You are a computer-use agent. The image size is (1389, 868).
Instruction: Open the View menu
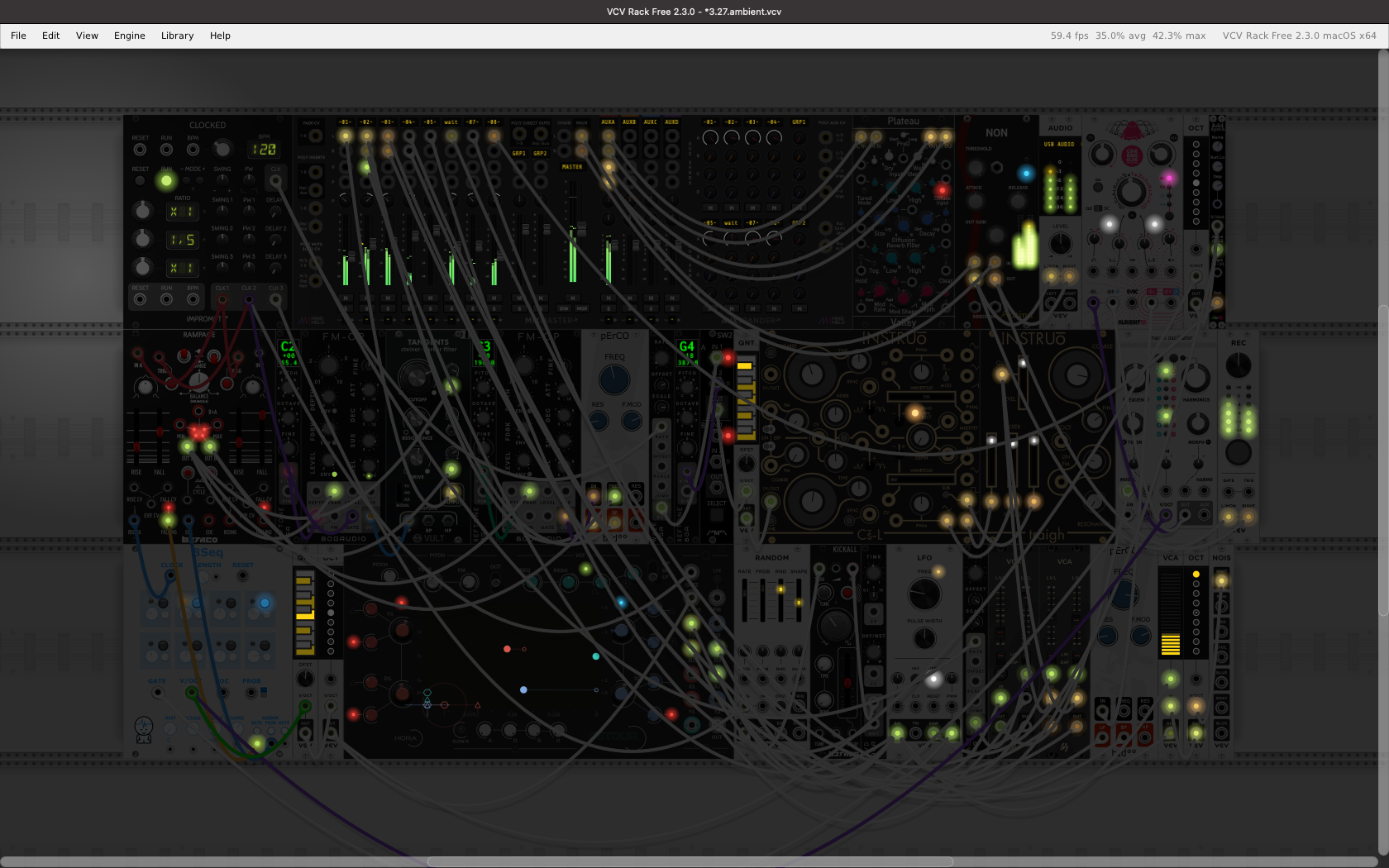point(87,36)
